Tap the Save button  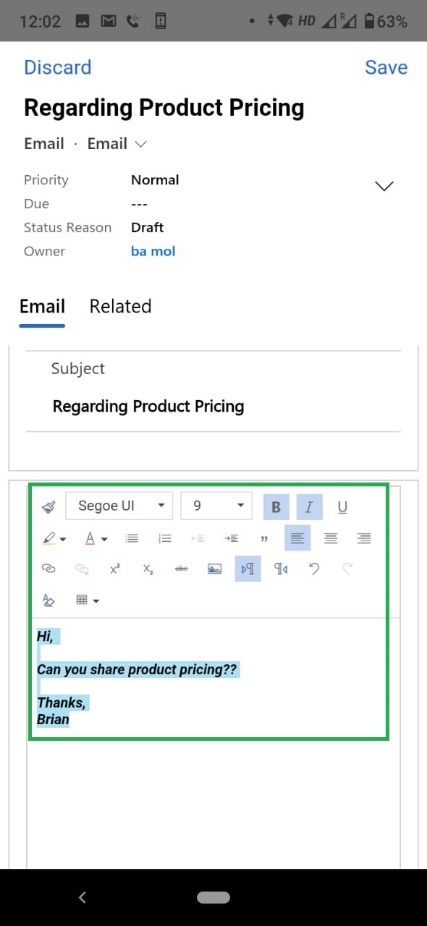tap(386, 67)
